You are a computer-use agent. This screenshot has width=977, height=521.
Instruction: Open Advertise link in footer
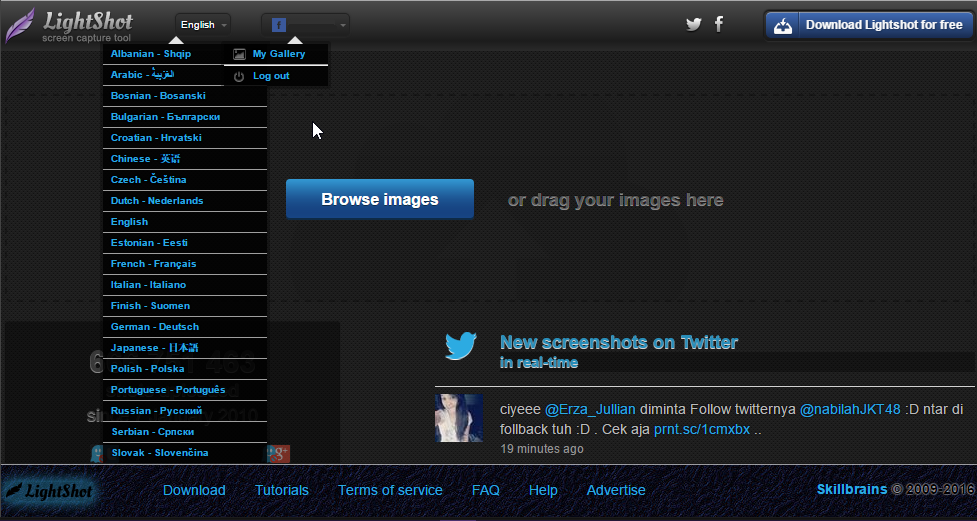click(616, 490)
